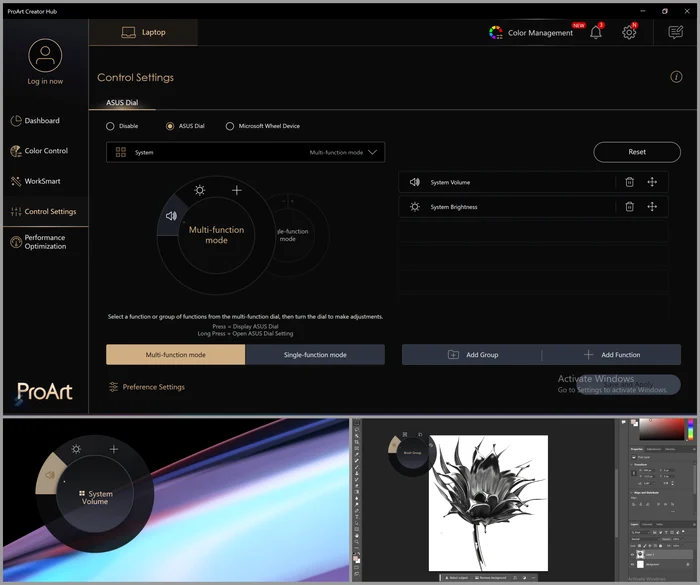Viewport: 700px width, 585px height.
Task: Click the sun icon in System Brightness row
Action: [x=415, y=207]
